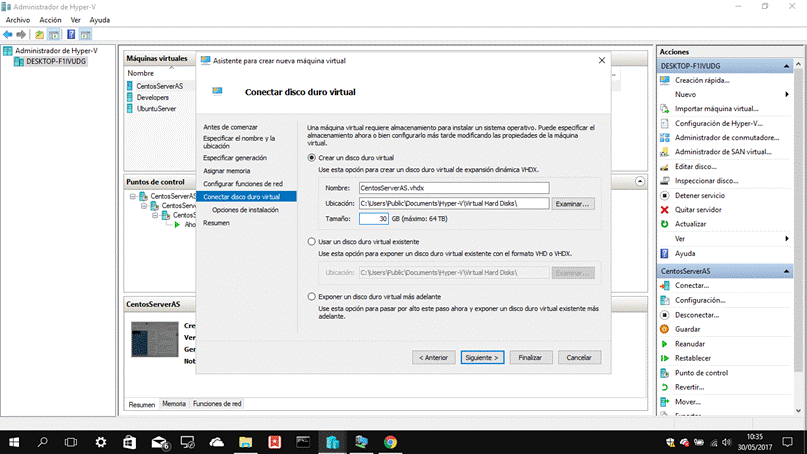This screenshot has height=454, width=807.
Task: Expand the Nuevo submenu arrow
Action: tap(786, 94)
